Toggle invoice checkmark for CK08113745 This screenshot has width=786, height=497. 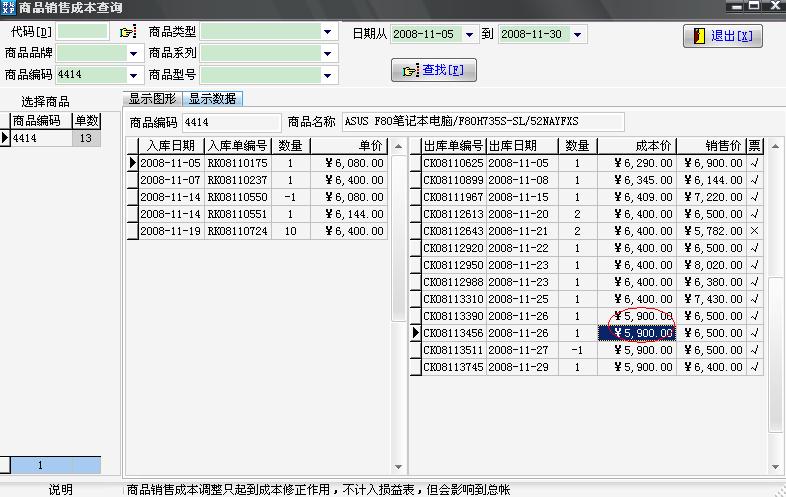[x=754, y=367]
